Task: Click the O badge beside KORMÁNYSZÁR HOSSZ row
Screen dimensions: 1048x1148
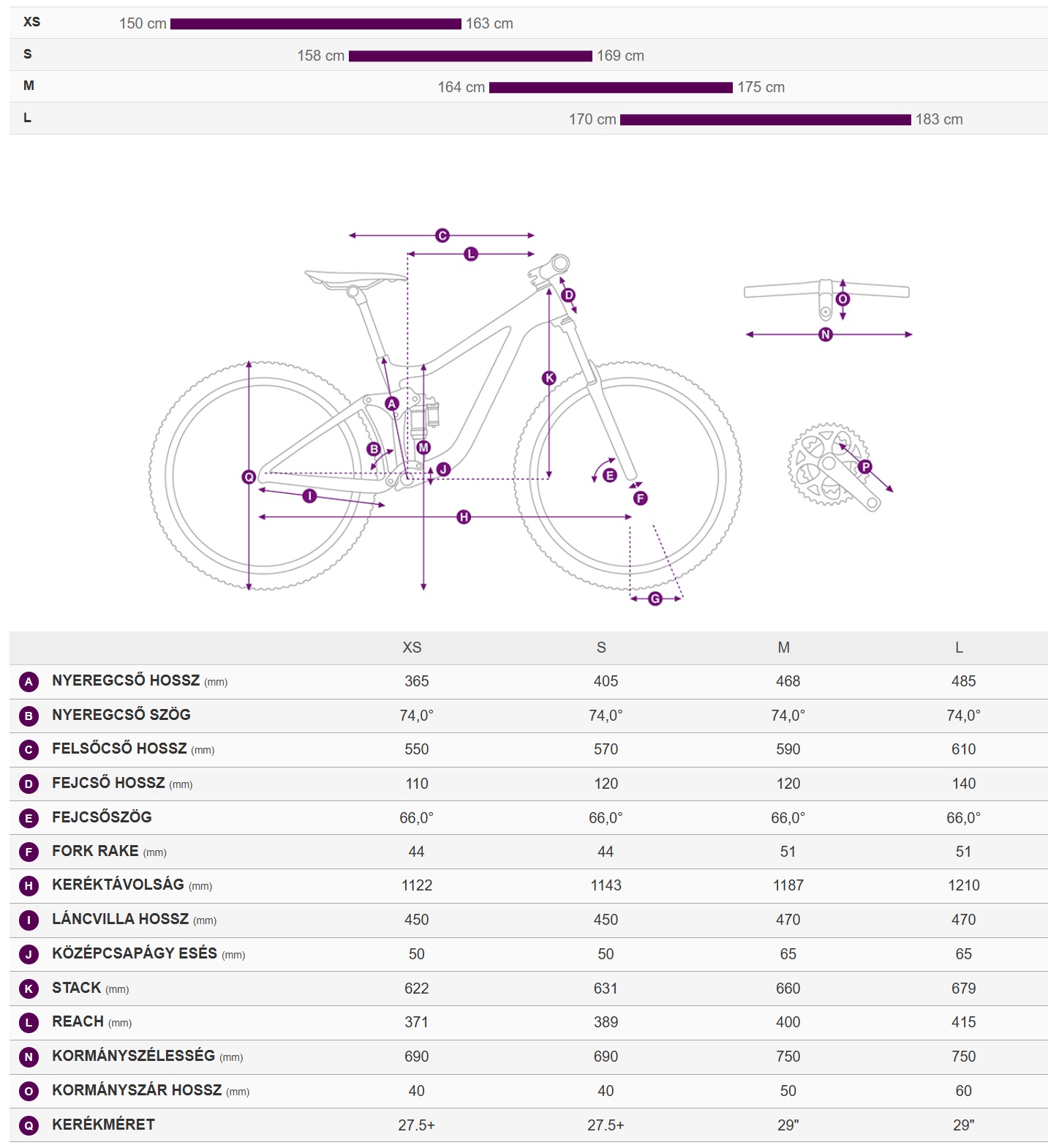Action: [x=29, y=1091]
